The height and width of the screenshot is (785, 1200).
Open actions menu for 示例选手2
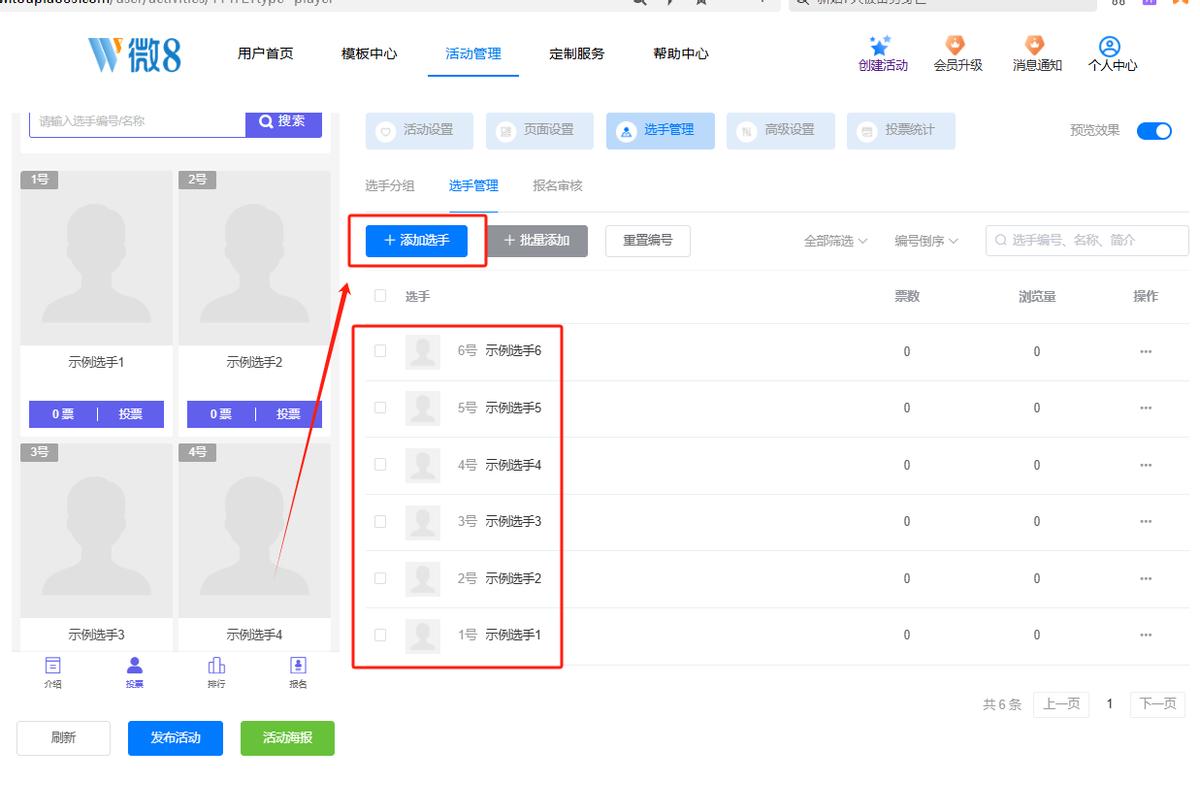click(1145, 578)
